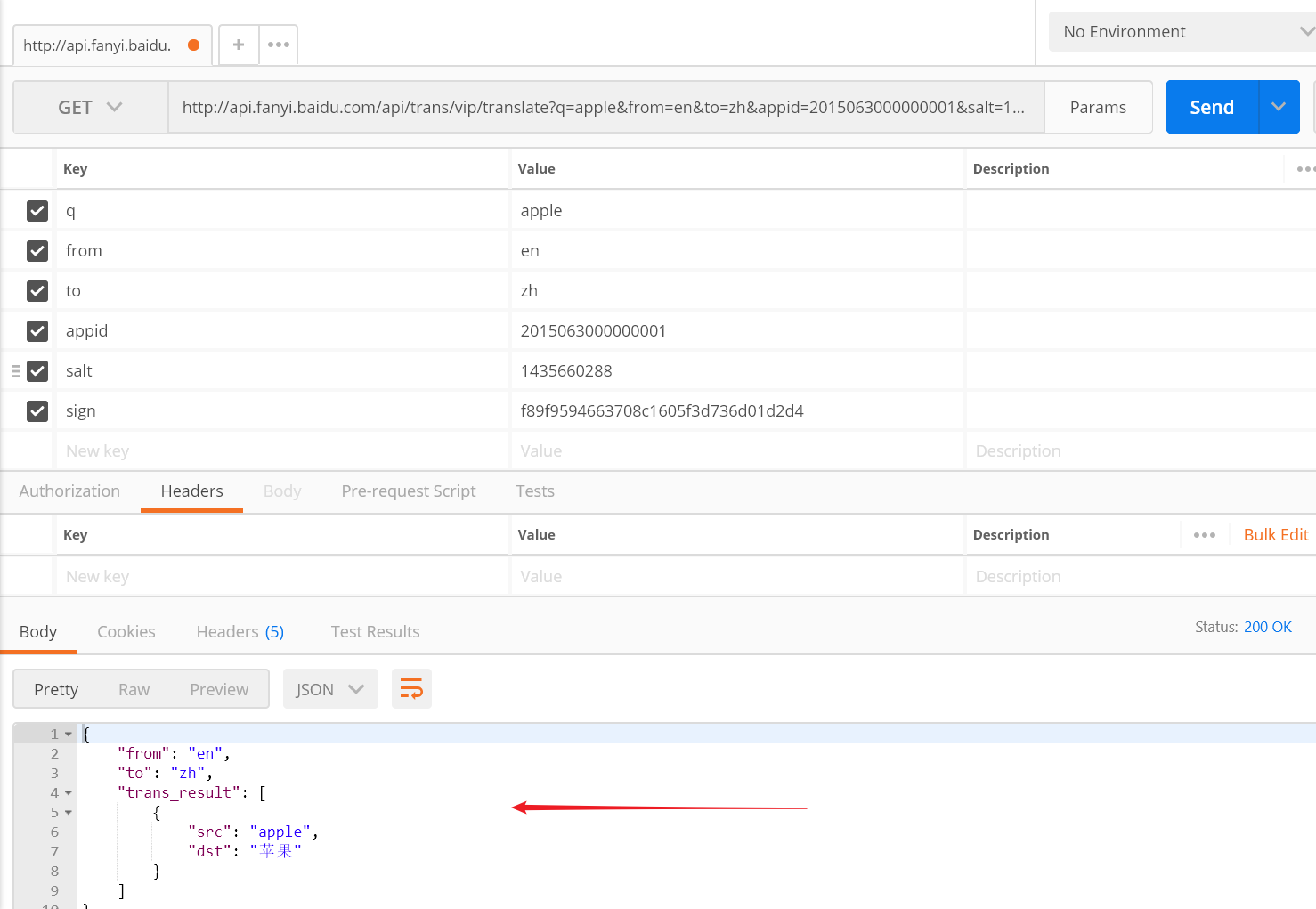The image size is (1316, 909).
Task: Collapse JSON line 1 fold arrow
Action: coord(69,735)
